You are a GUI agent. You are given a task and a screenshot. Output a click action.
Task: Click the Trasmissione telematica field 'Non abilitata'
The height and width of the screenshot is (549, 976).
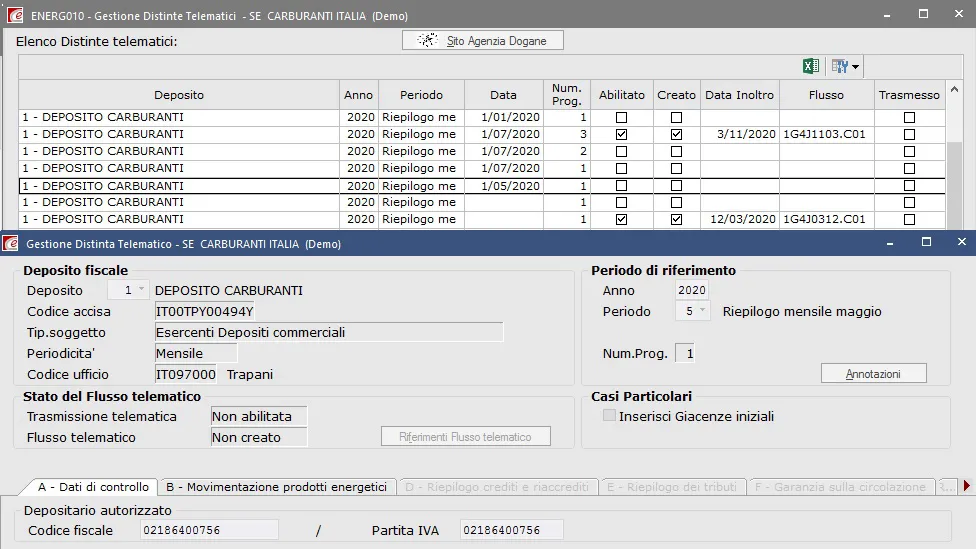click(259, 416)
